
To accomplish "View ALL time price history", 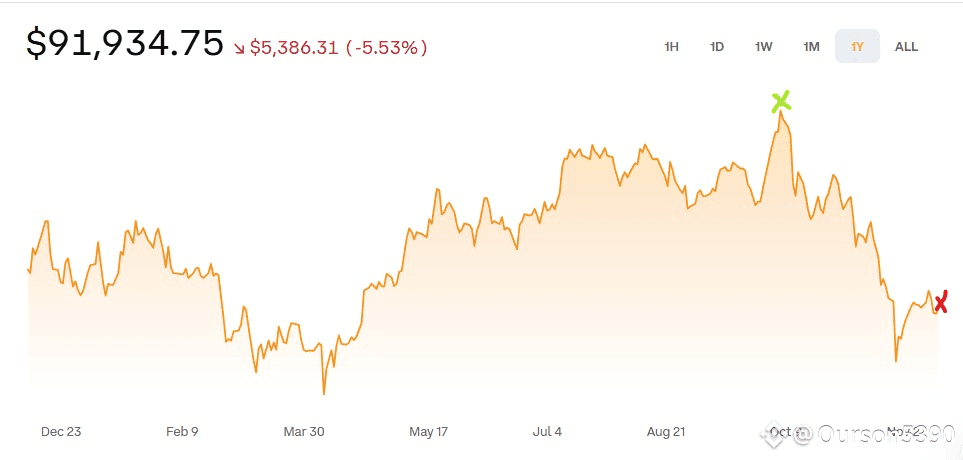I will pos(906,46).
